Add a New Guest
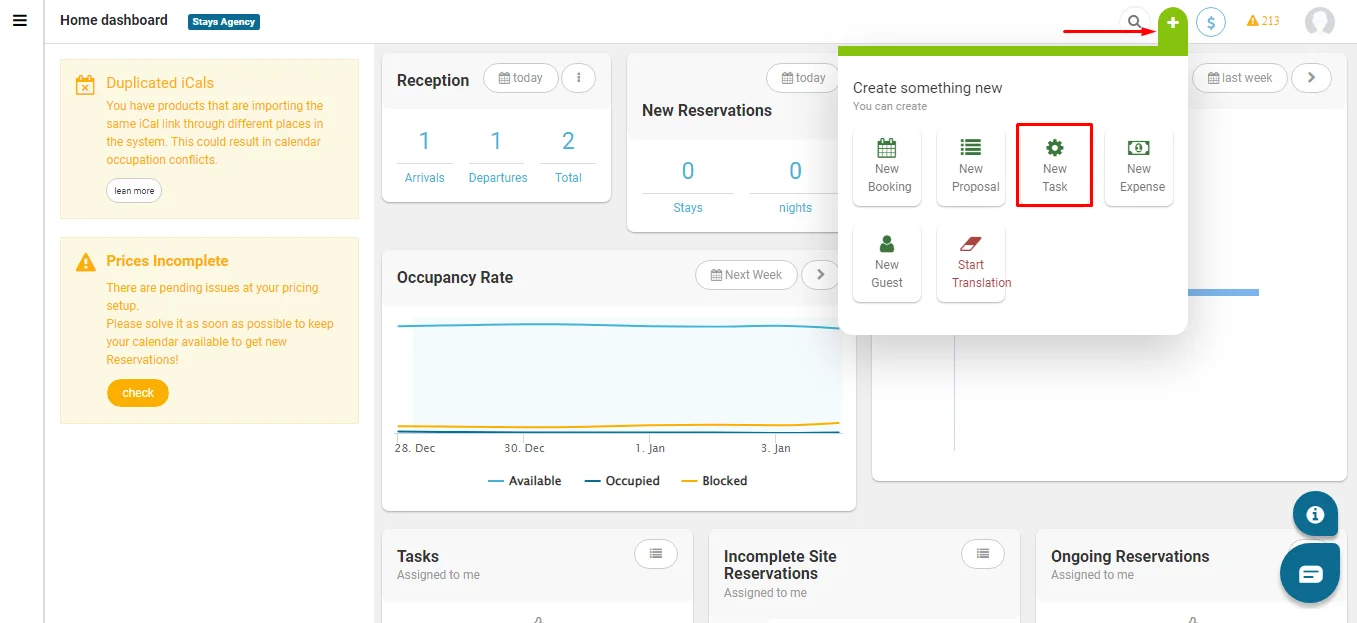This screenshot has height=623, width=1357. [887, 263]
